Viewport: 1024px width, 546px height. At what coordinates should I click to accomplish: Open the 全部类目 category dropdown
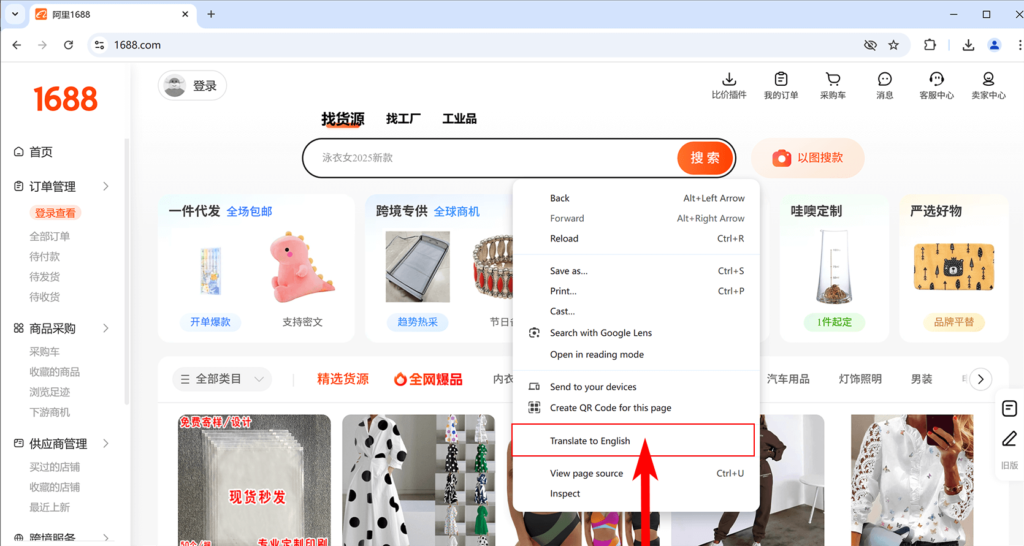222,379
